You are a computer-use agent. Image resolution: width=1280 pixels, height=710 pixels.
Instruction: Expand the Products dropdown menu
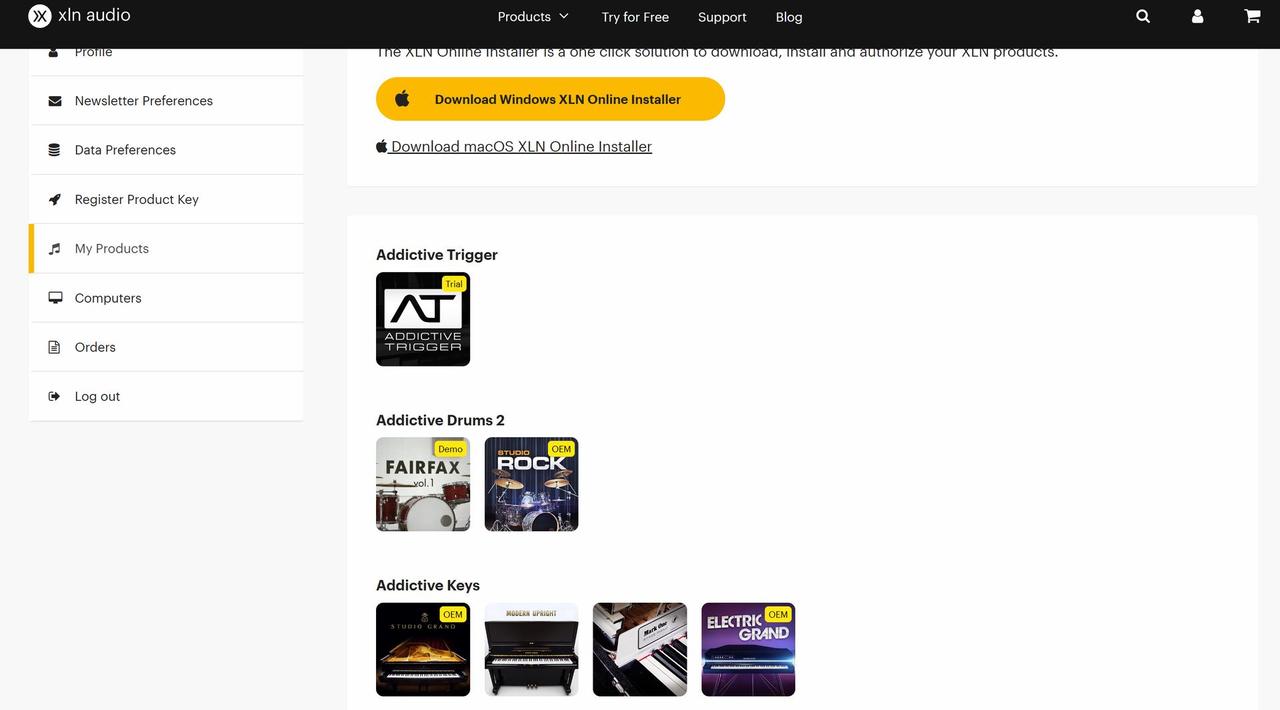[x=533, y=17]
